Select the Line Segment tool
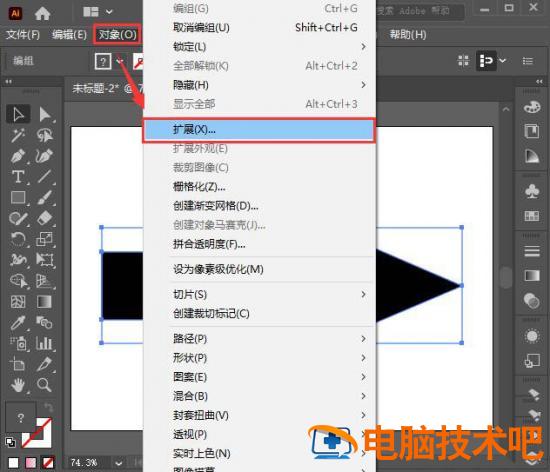550x472 pixels. coord(45,177)
